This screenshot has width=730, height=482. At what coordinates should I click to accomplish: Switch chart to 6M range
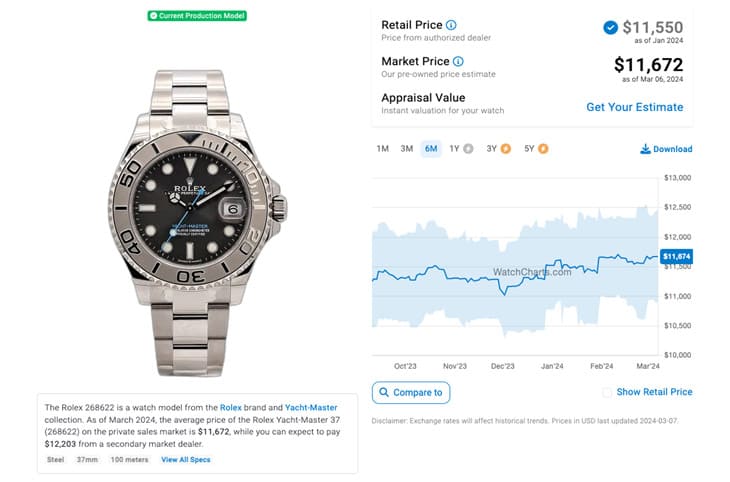click(431, 149)
